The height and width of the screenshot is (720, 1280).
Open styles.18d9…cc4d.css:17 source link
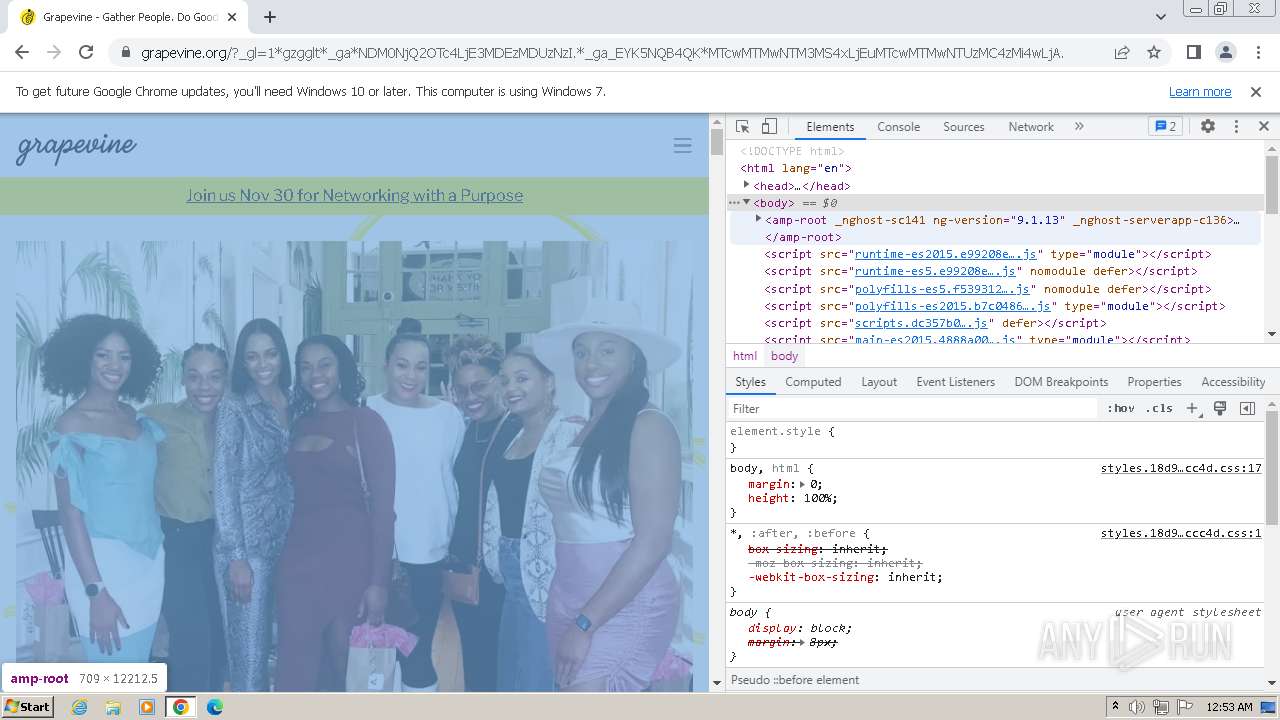click(x=1181, y=468)
